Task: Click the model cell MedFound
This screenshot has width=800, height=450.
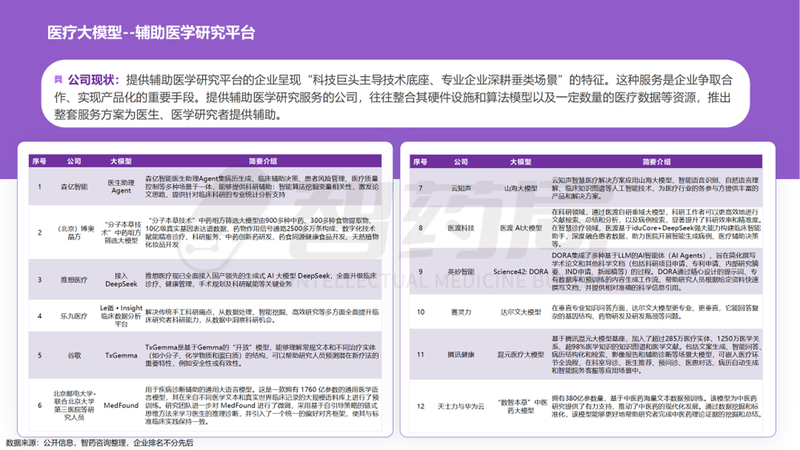Action: (x=121, y=406)
